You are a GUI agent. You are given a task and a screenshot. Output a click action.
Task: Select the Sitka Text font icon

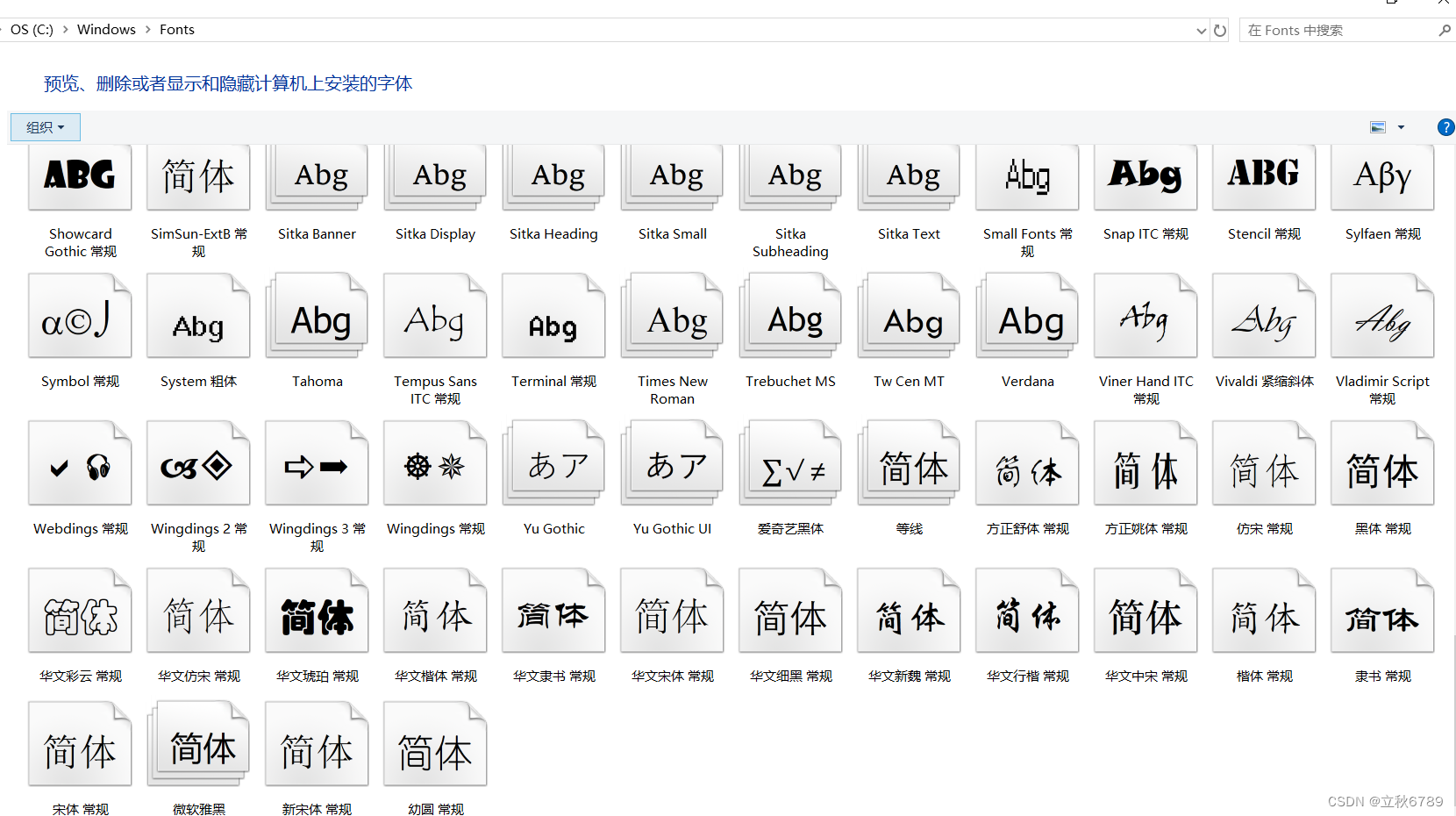pos(909,177)
